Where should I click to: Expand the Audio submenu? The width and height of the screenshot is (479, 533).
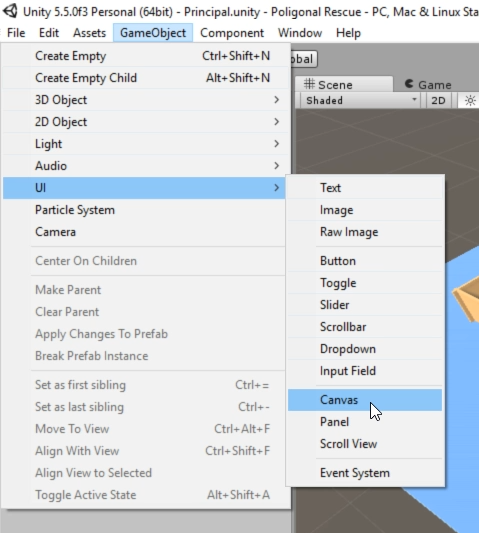145,166
